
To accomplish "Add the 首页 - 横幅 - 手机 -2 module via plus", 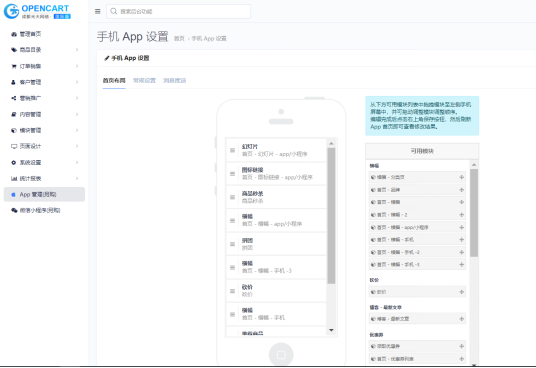I will pos(461,252).
